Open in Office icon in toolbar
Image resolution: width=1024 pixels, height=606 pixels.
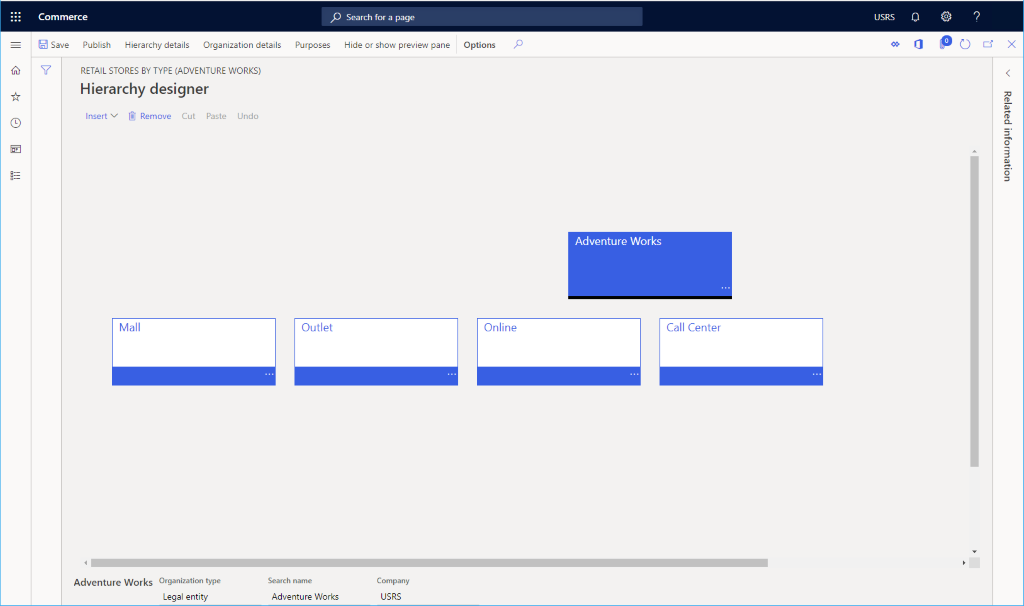(x=918, y=44)
